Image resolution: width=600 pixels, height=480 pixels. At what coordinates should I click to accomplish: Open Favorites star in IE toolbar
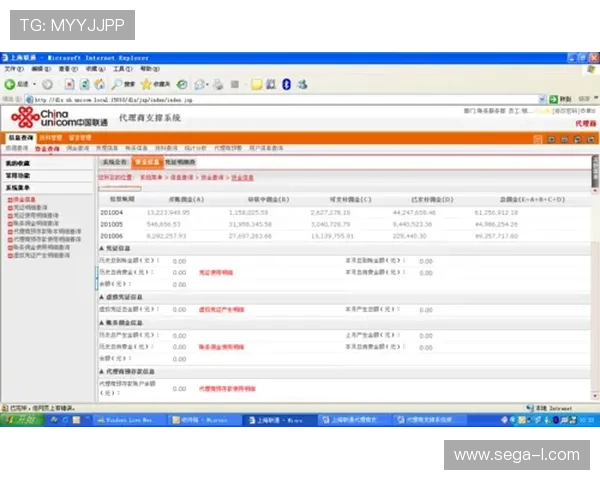(x=147, y=85)
